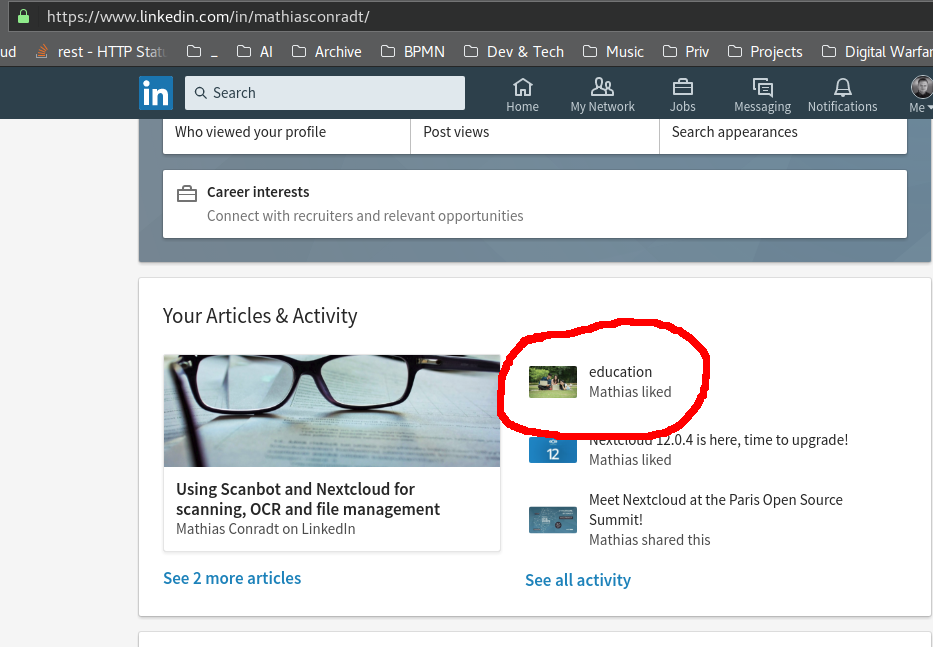
Task: Click the Search input field
Action: click(324, 93)
